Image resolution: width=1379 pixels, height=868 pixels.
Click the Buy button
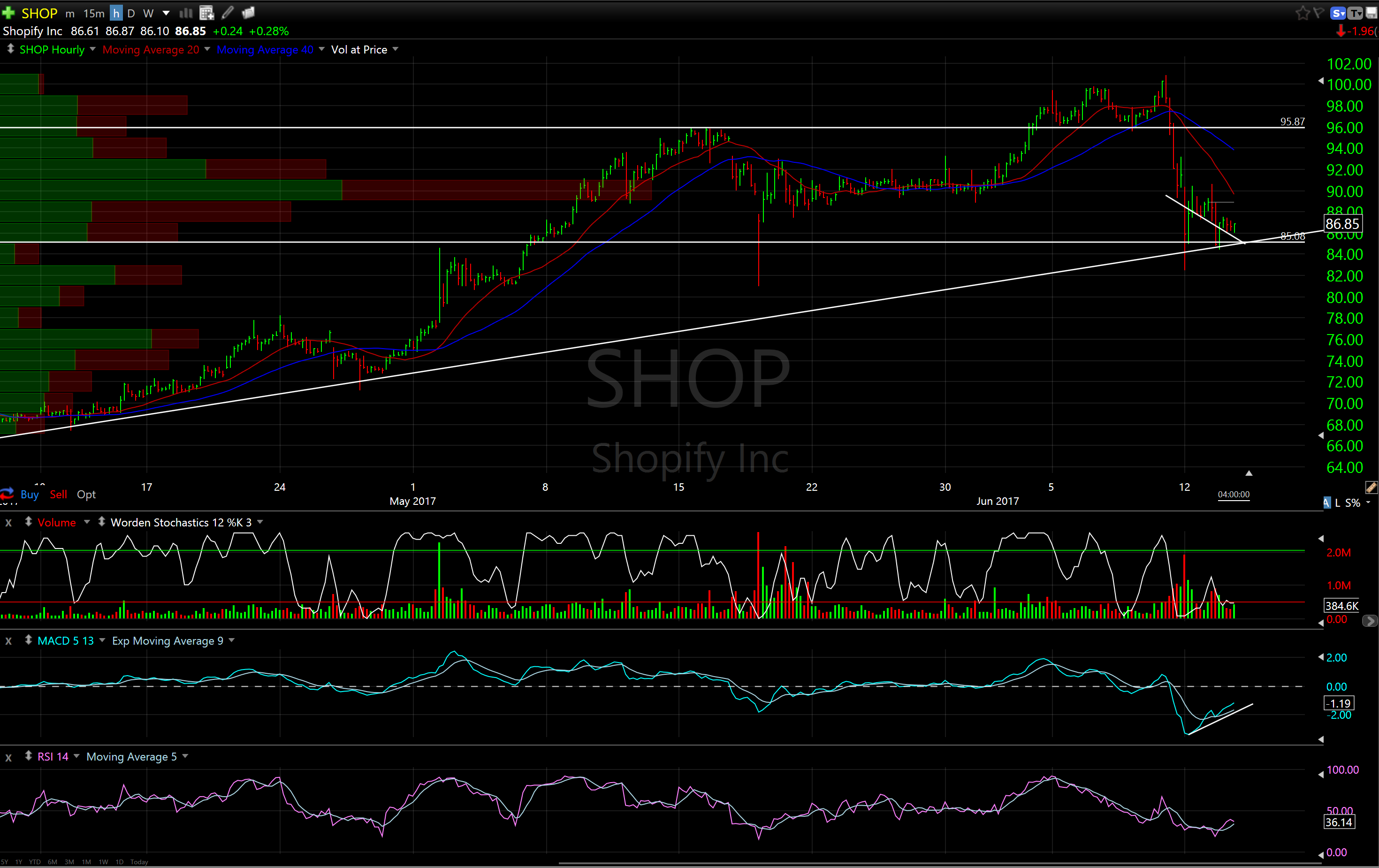pos(29,494)
